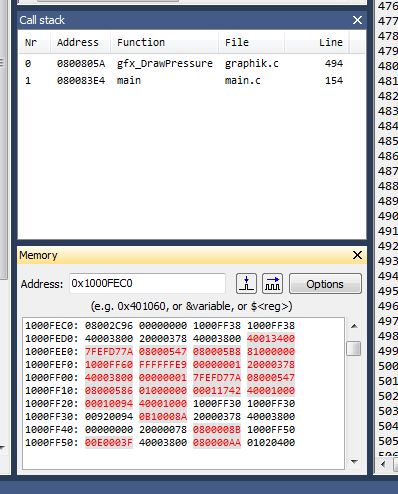This screenshot has width=398, height=494.
Task: Click the File column header
Action: (237, 42)
